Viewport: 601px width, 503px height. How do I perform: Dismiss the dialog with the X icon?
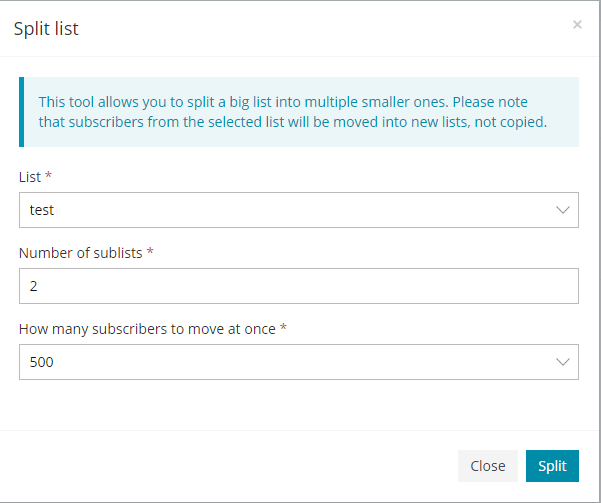pyautogui.click(x=577, y=25)
